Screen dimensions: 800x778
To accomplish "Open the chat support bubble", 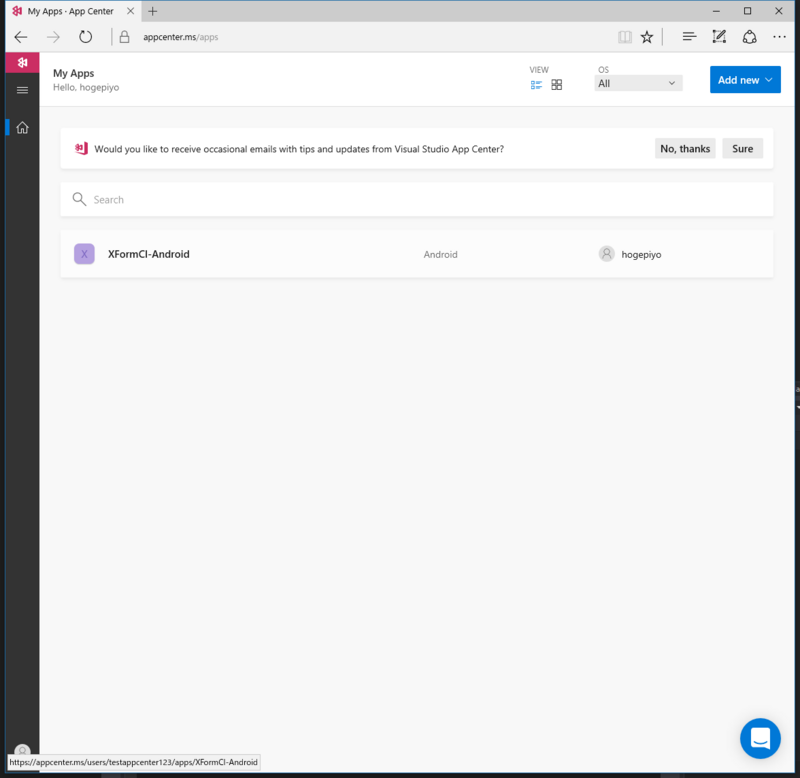I will [x=760, y=738].
